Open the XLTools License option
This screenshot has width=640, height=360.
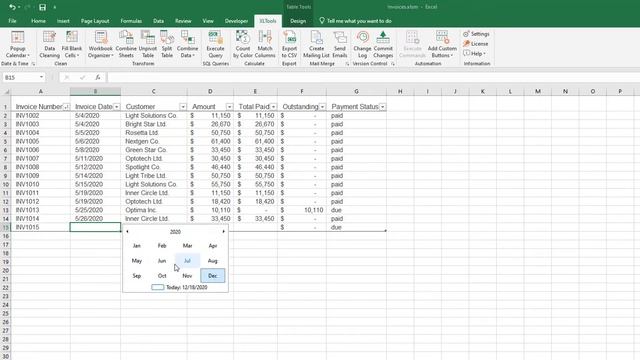476,44
